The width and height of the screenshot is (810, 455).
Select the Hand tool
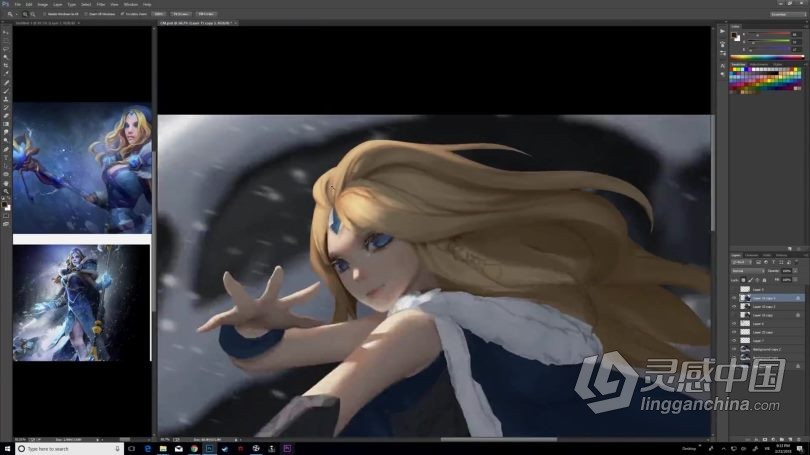6,183
